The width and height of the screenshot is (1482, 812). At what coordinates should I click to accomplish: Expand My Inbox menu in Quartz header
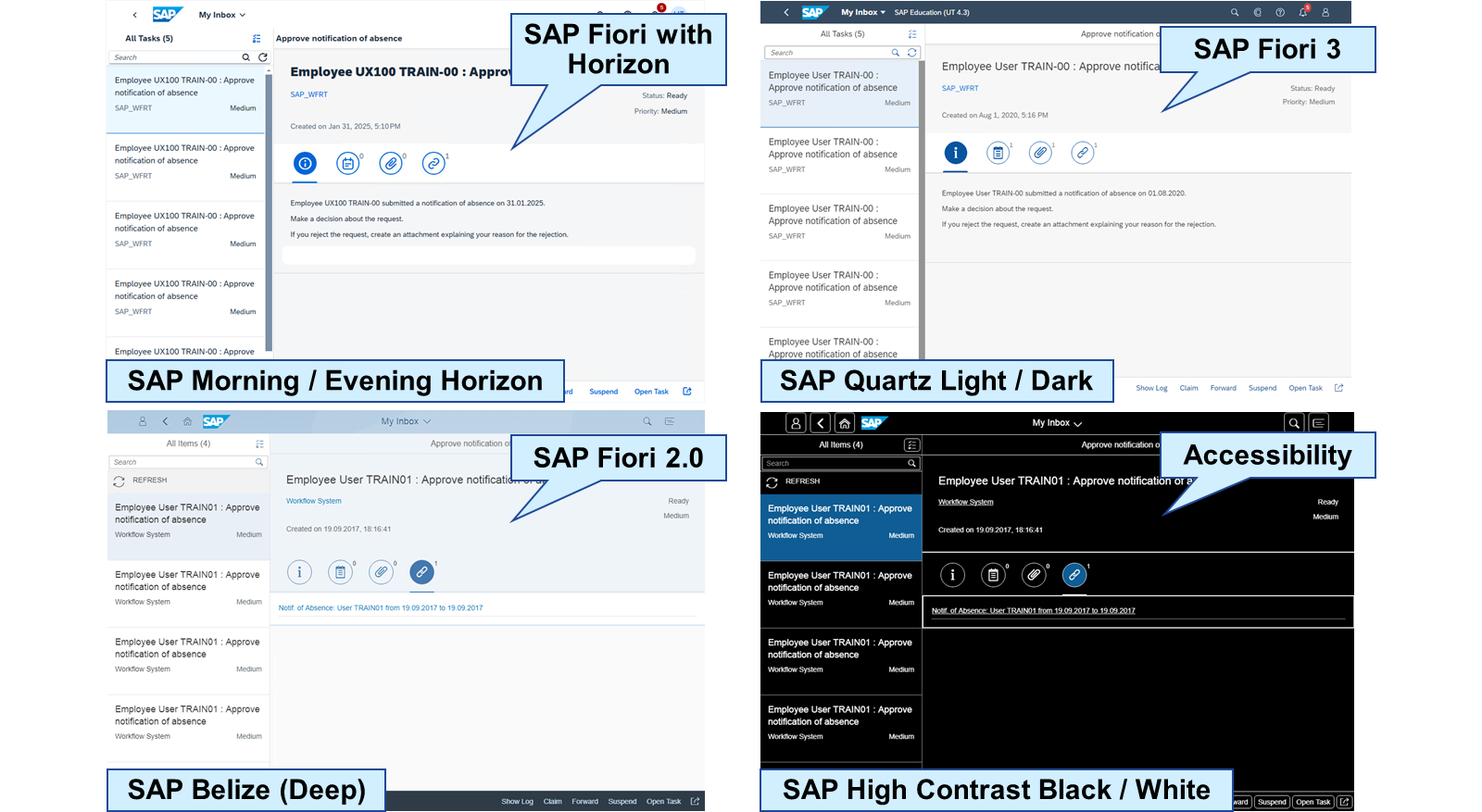coord(863,12)
